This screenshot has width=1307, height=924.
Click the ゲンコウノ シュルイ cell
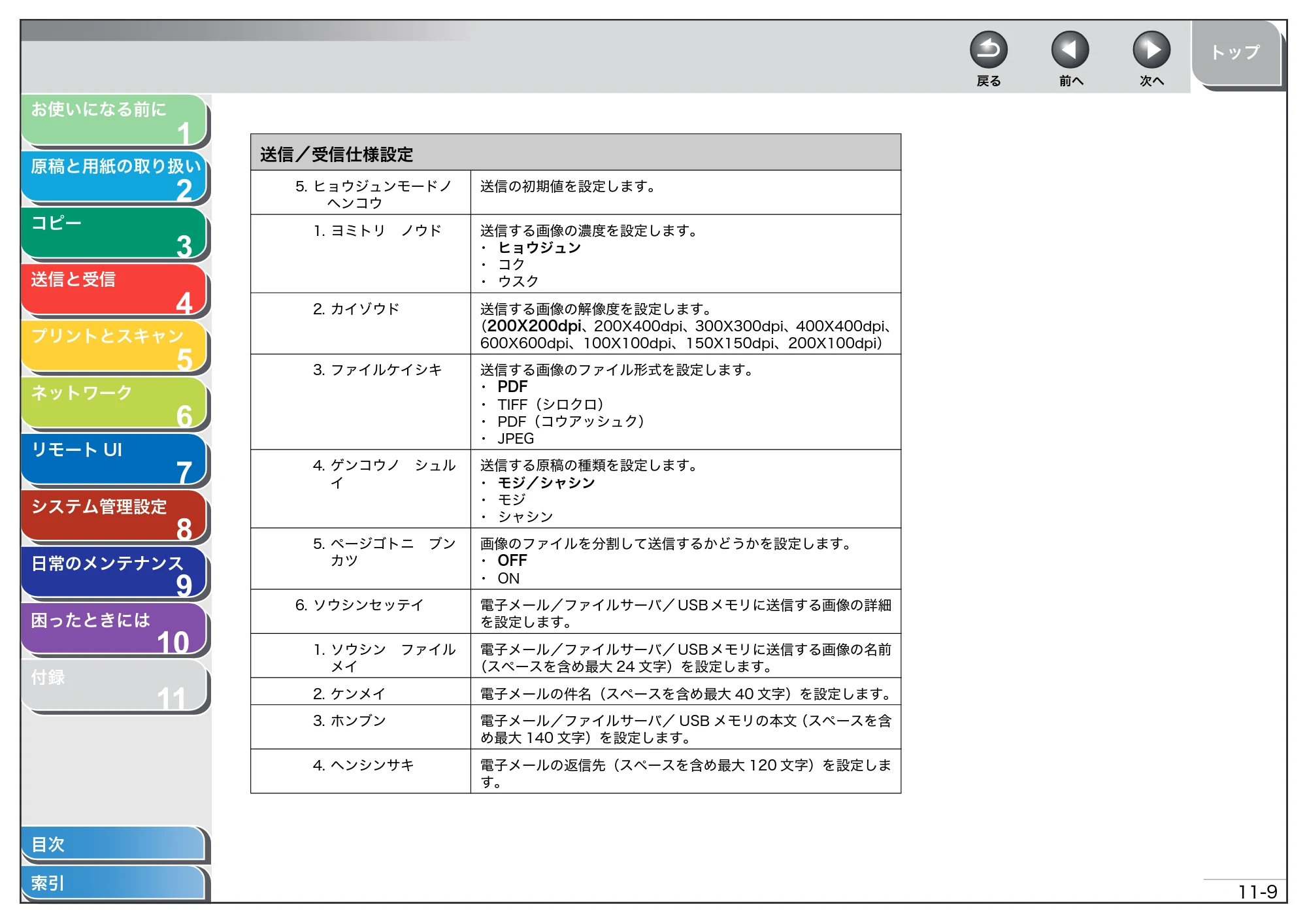361,489
